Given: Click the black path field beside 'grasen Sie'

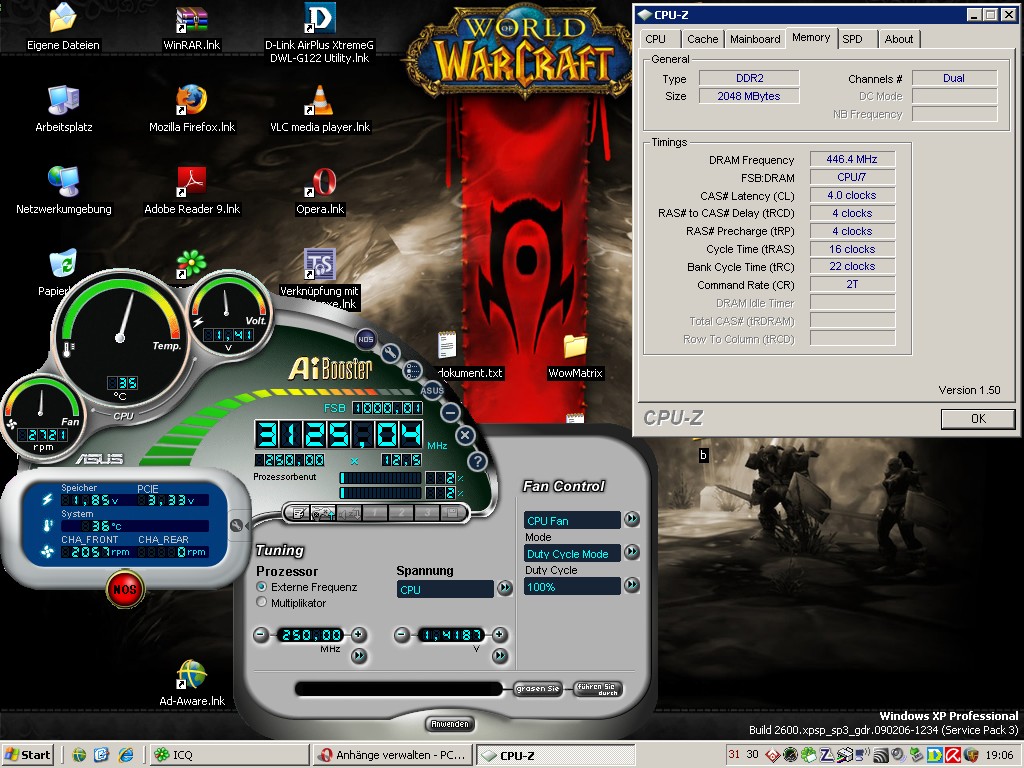Looking at the screenshot, I should pos(399,689).
